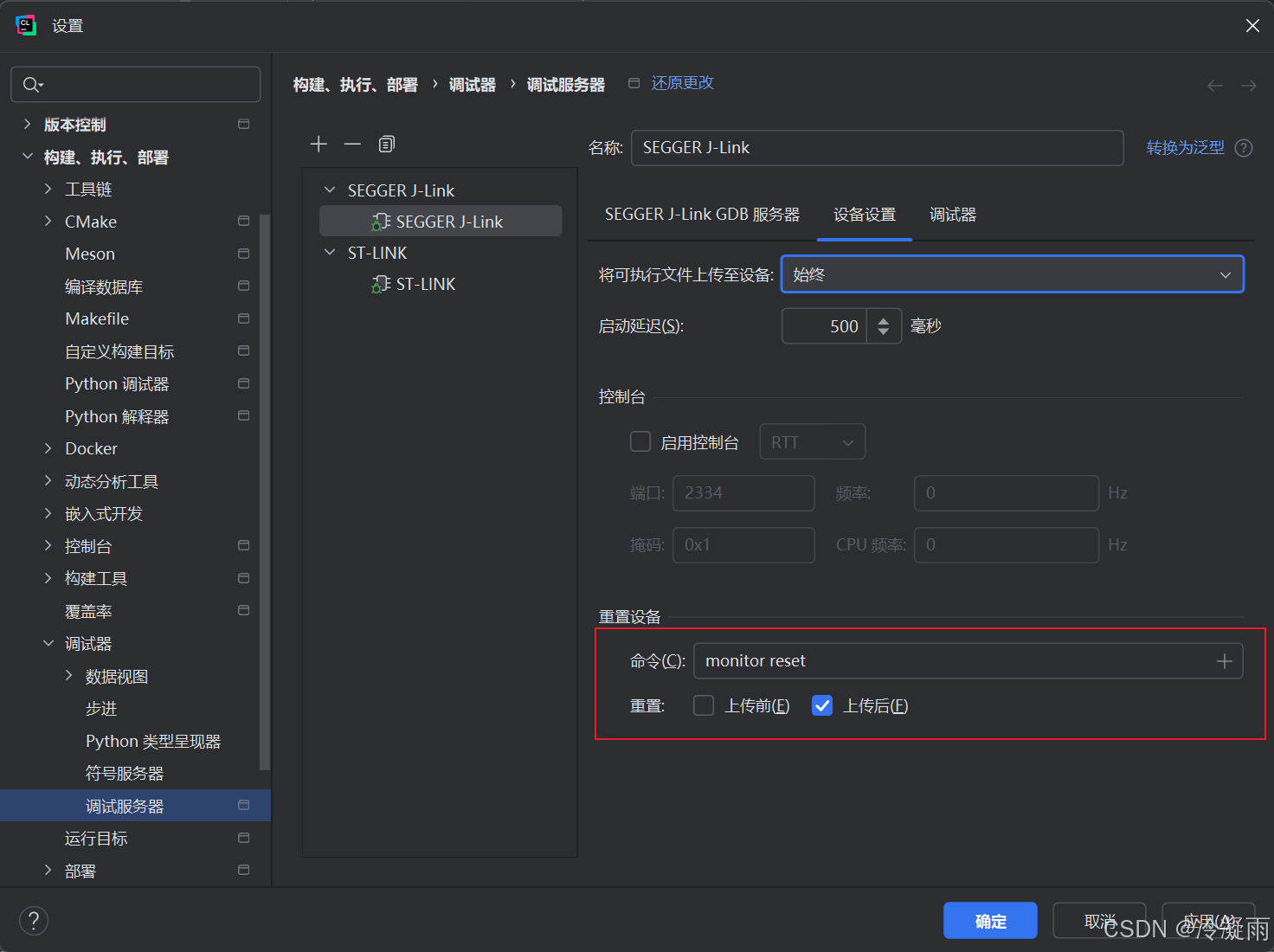The image size is (1274, 952).
Task: Collapse the 调试器 settings node
Action: [x=48, y=643]
